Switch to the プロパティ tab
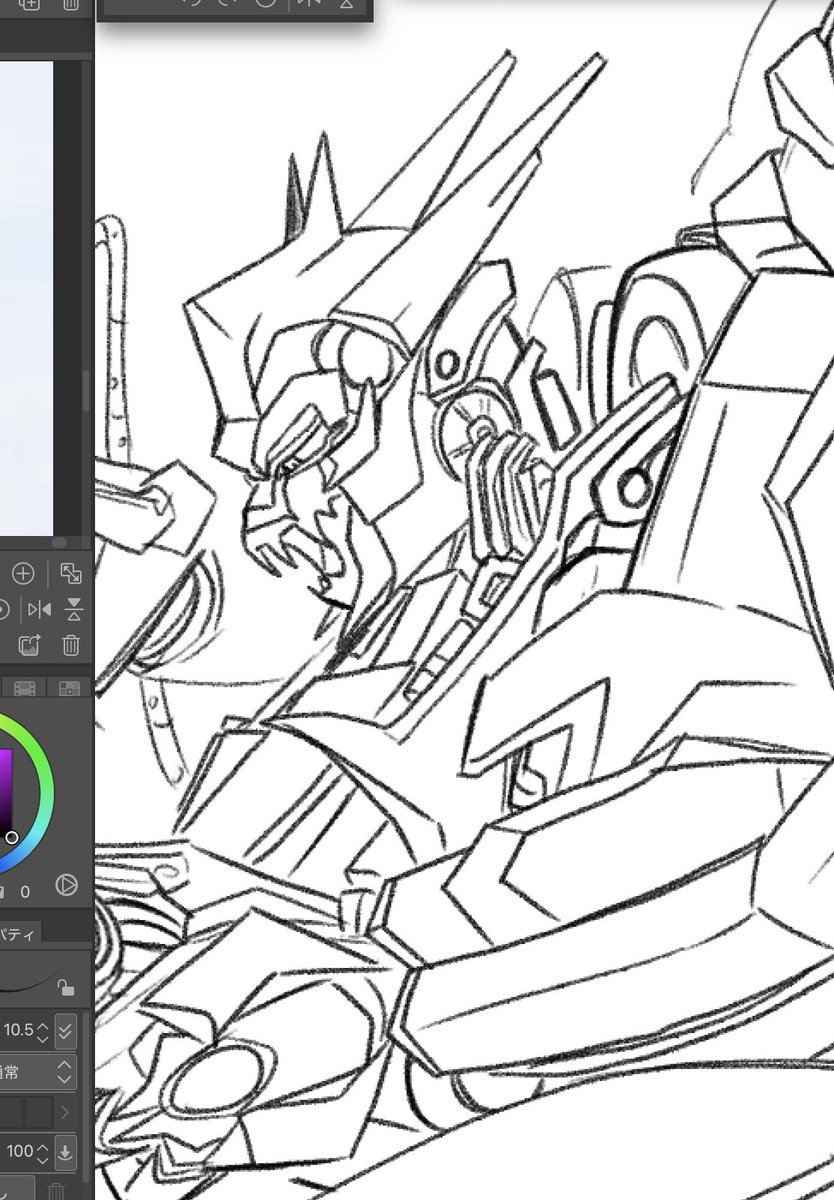 [18, 934]
